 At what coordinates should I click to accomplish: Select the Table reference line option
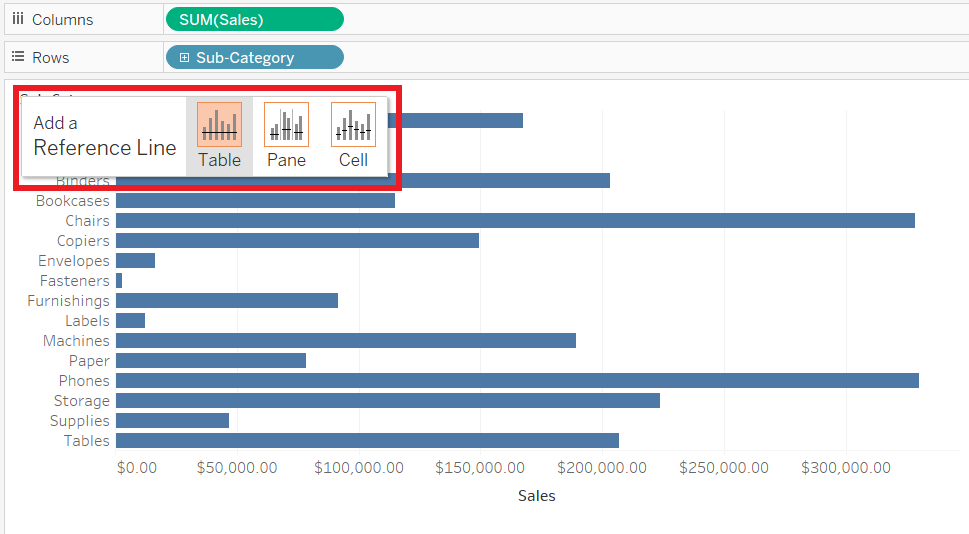click(219, 136)
